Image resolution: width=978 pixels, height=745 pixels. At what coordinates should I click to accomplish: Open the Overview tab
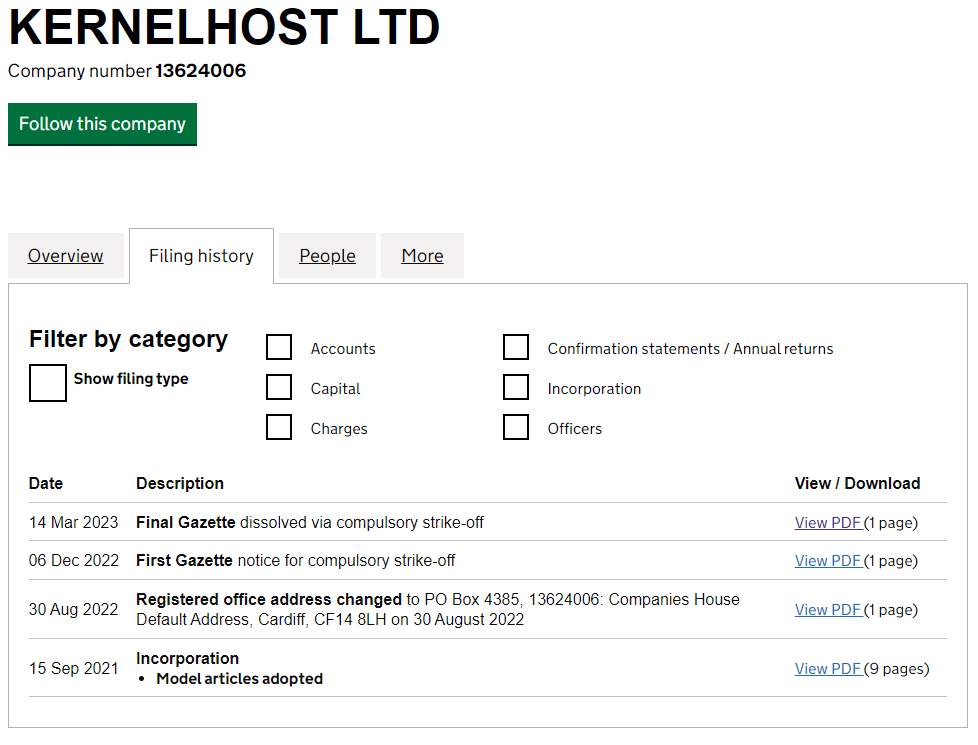pyautogui.click(x=65, y=256)
